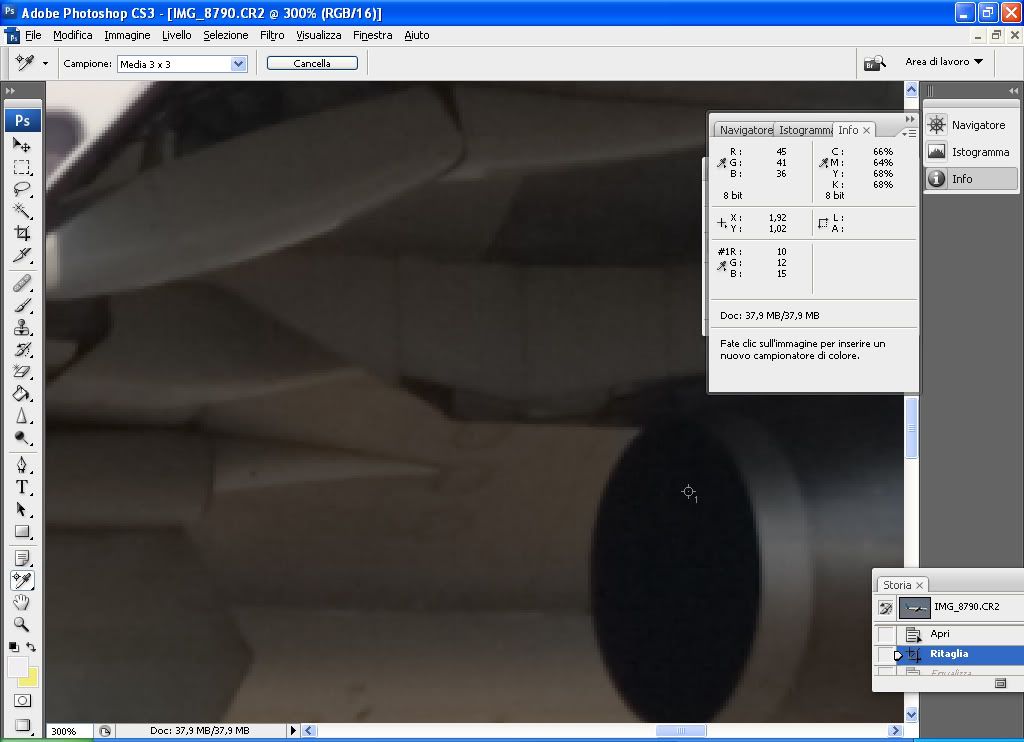Toggle history brush source box for Ritaglia

point(886,655)
